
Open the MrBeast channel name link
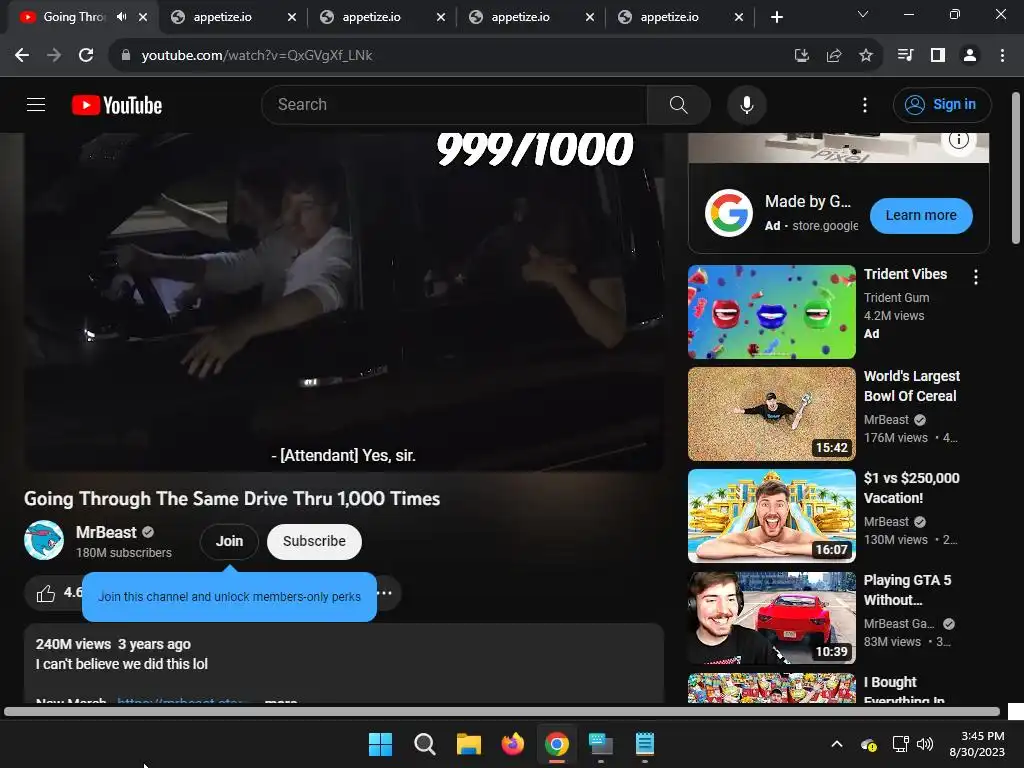pyautogui.click(x=106, y=532)
